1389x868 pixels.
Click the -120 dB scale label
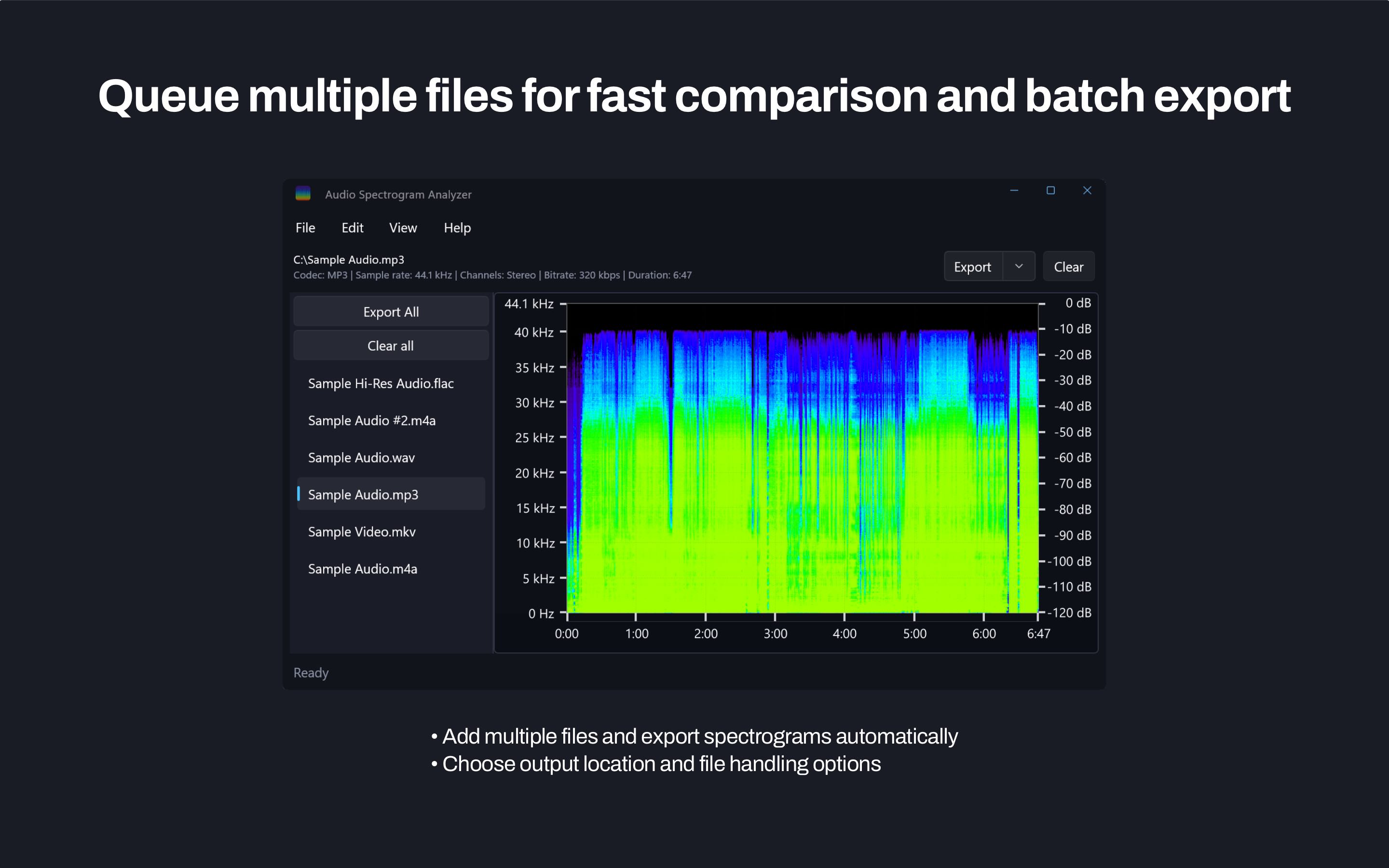1069,612
